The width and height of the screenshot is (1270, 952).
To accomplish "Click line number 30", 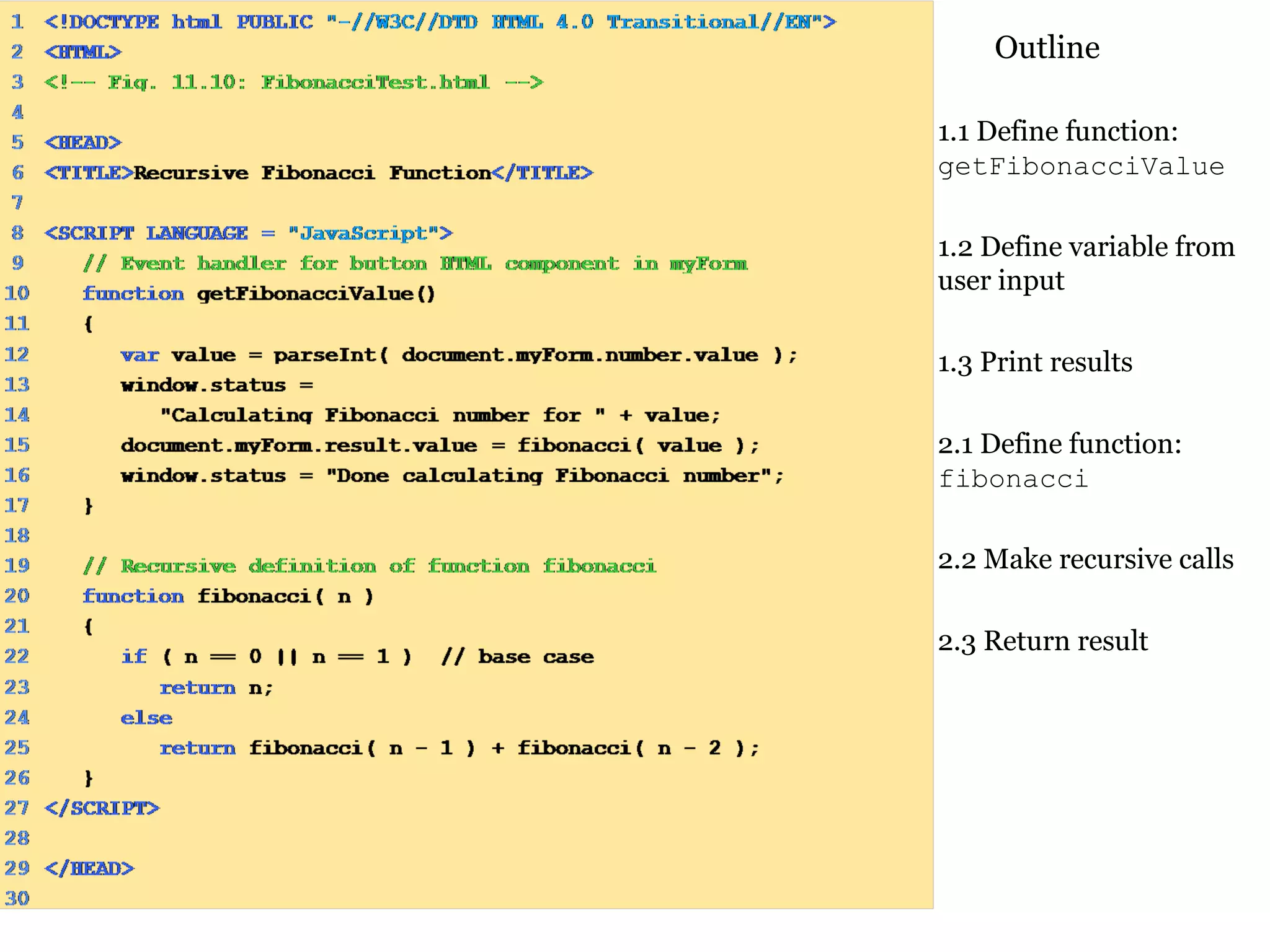I will 17,898.
